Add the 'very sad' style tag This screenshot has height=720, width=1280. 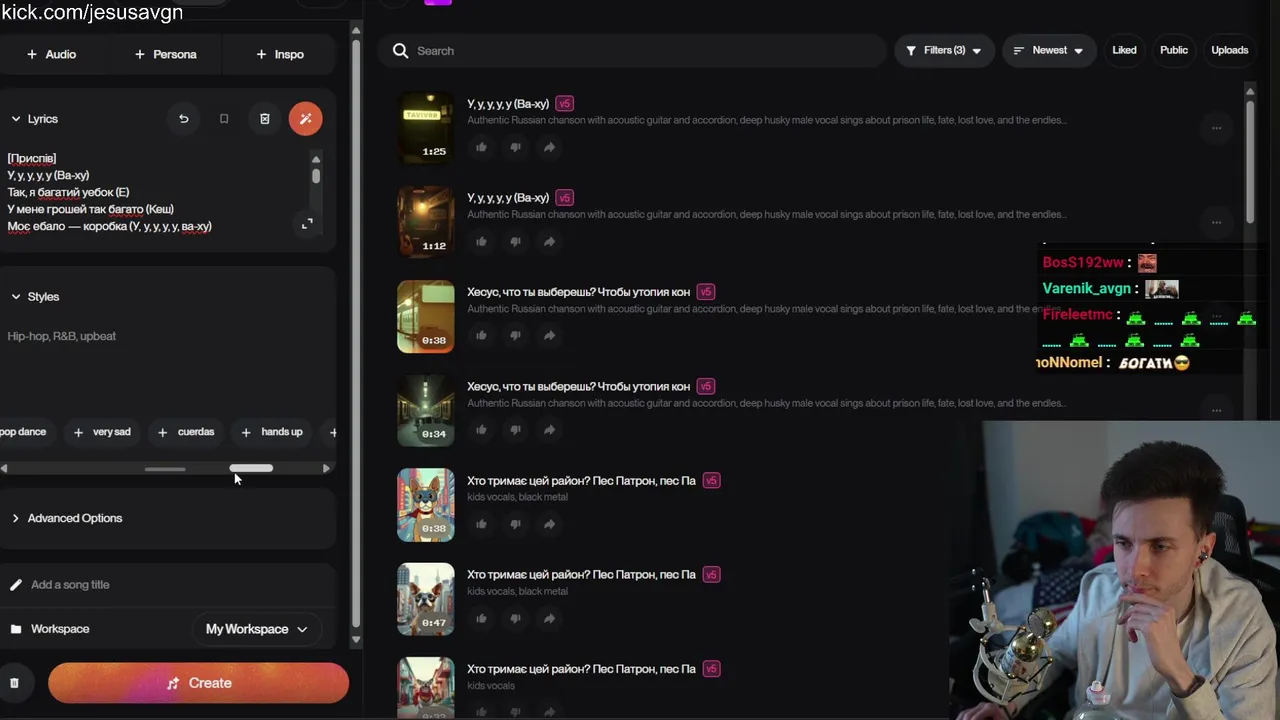pyautogui.click(x=102, y=432)
